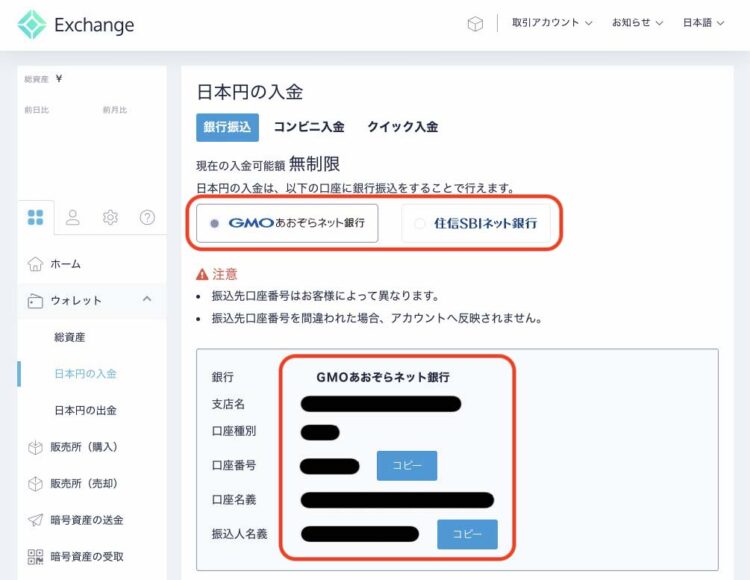Click the 無制限 deposit limit value
The image size is (750, 580).
[x=314, y=164]
